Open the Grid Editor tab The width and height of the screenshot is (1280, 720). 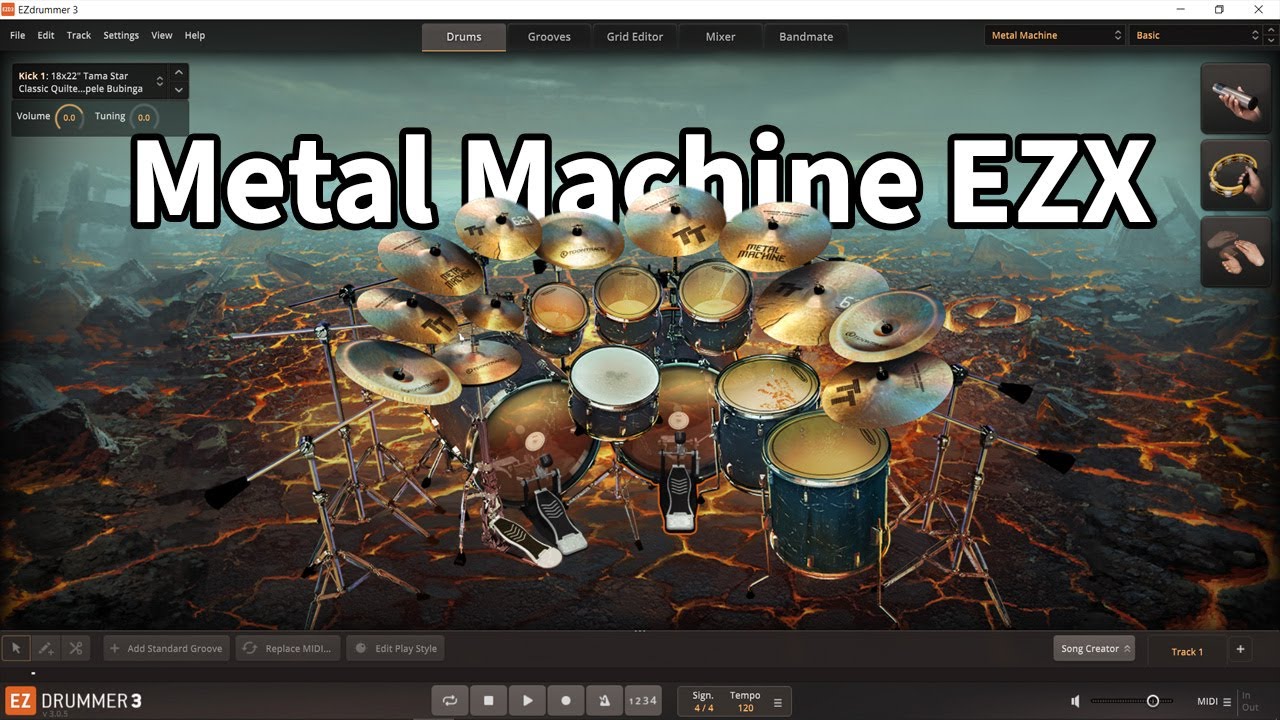click(635, 37)
